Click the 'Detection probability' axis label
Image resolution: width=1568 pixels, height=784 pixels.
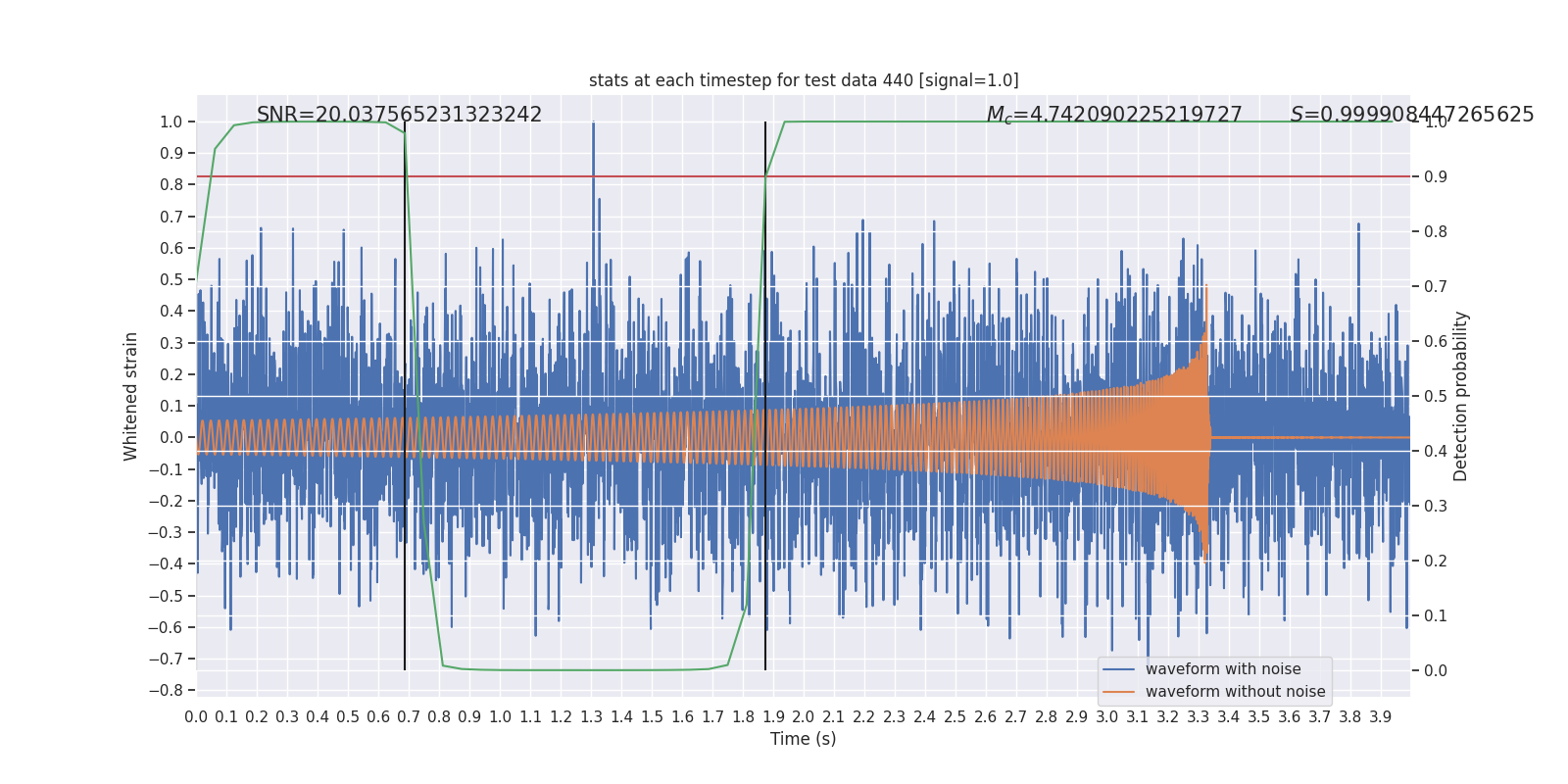pyautogui.click(x=1461, y=396)
